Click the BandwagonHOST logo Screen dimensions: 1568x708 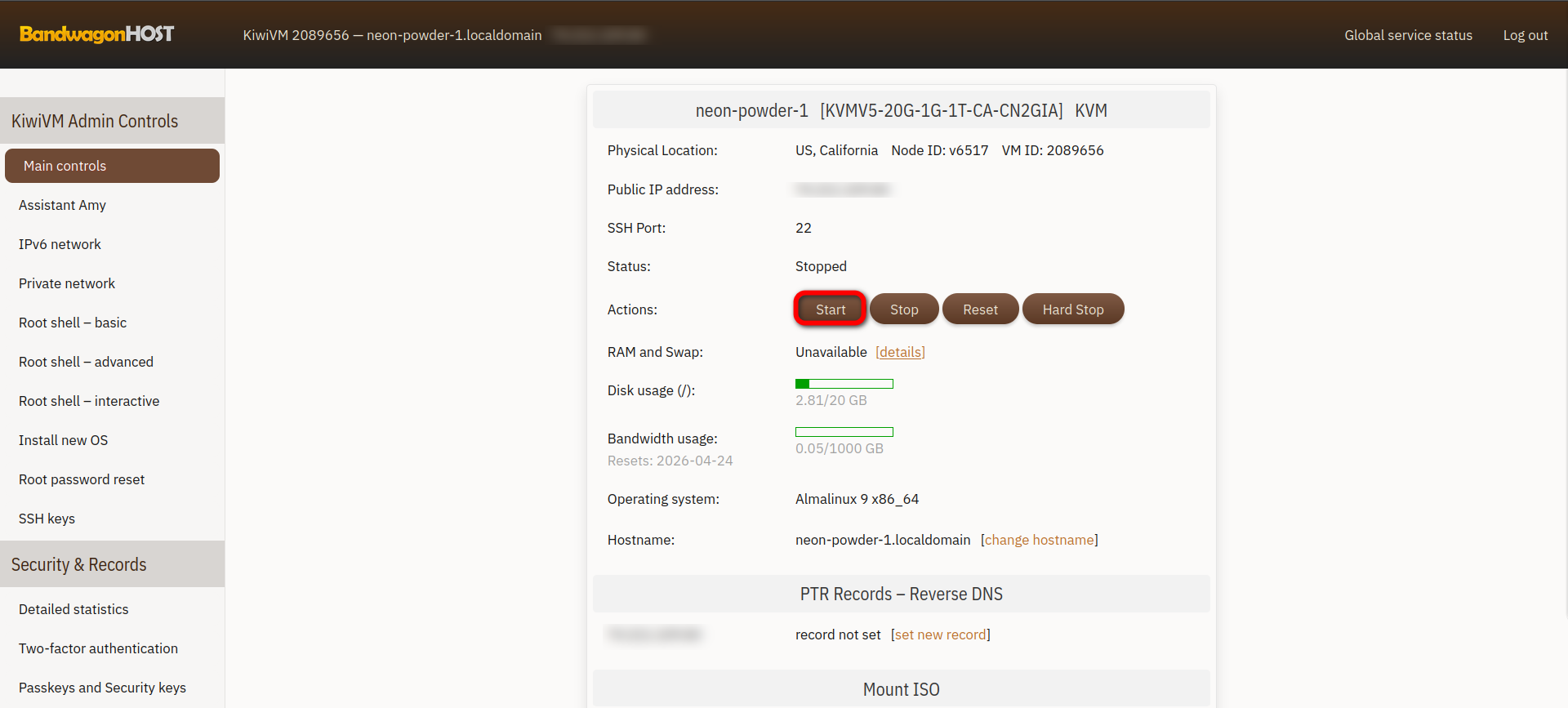click(96, 34)
